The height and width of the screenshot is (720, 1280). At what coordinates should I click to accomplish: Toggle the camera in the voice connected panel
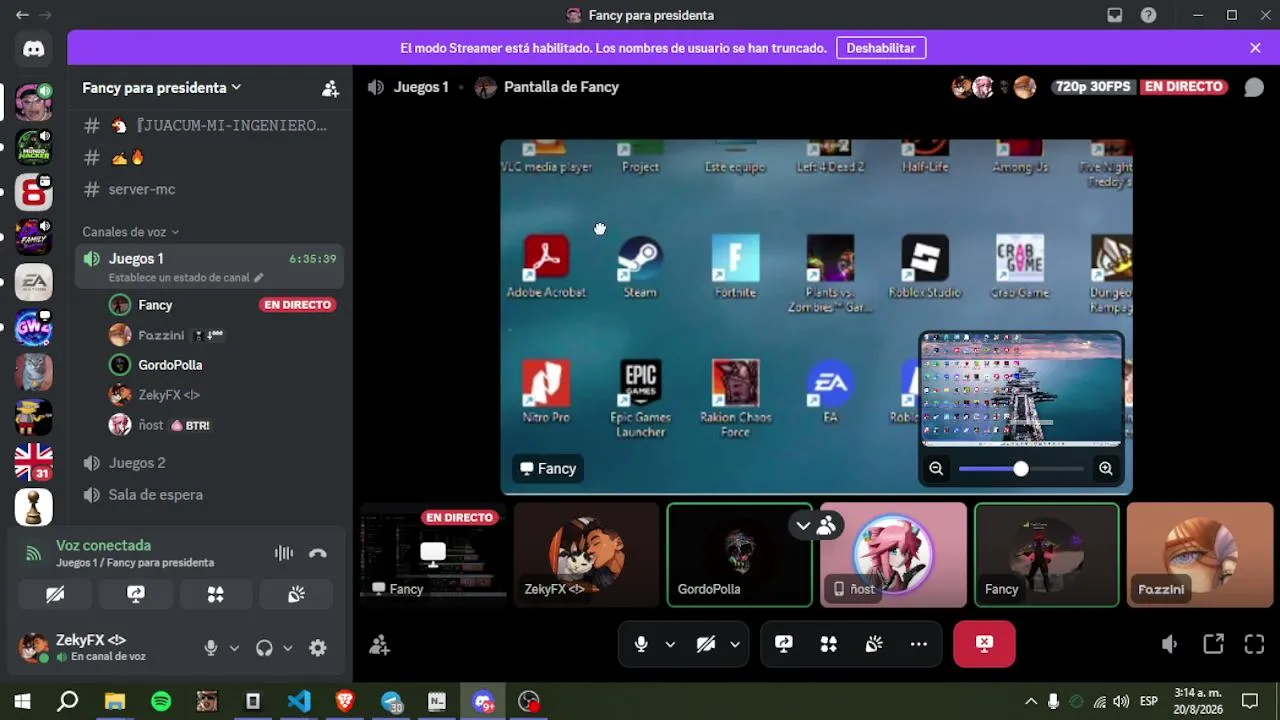click(55, 594)
